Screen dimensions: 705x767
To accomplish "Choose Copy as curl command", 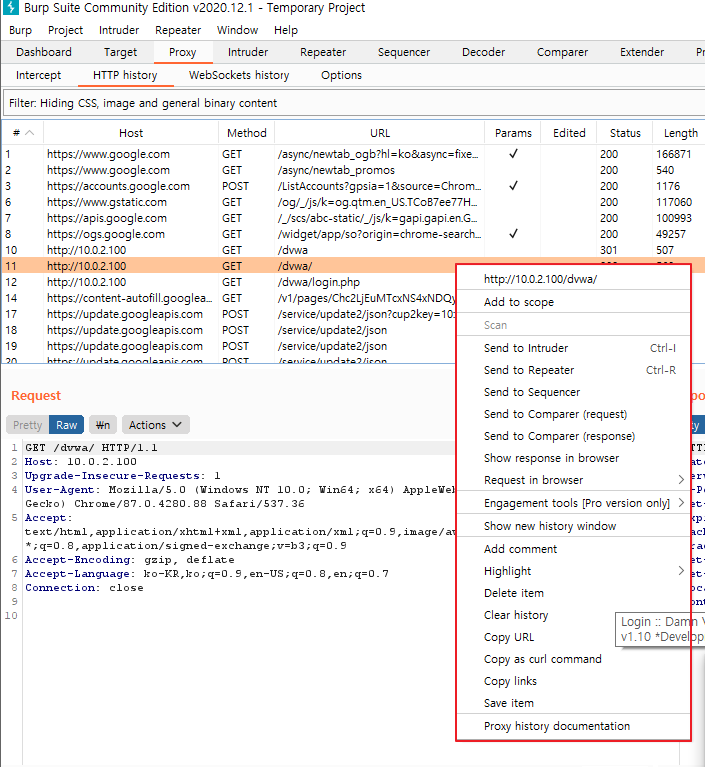I will click(573, 659).
